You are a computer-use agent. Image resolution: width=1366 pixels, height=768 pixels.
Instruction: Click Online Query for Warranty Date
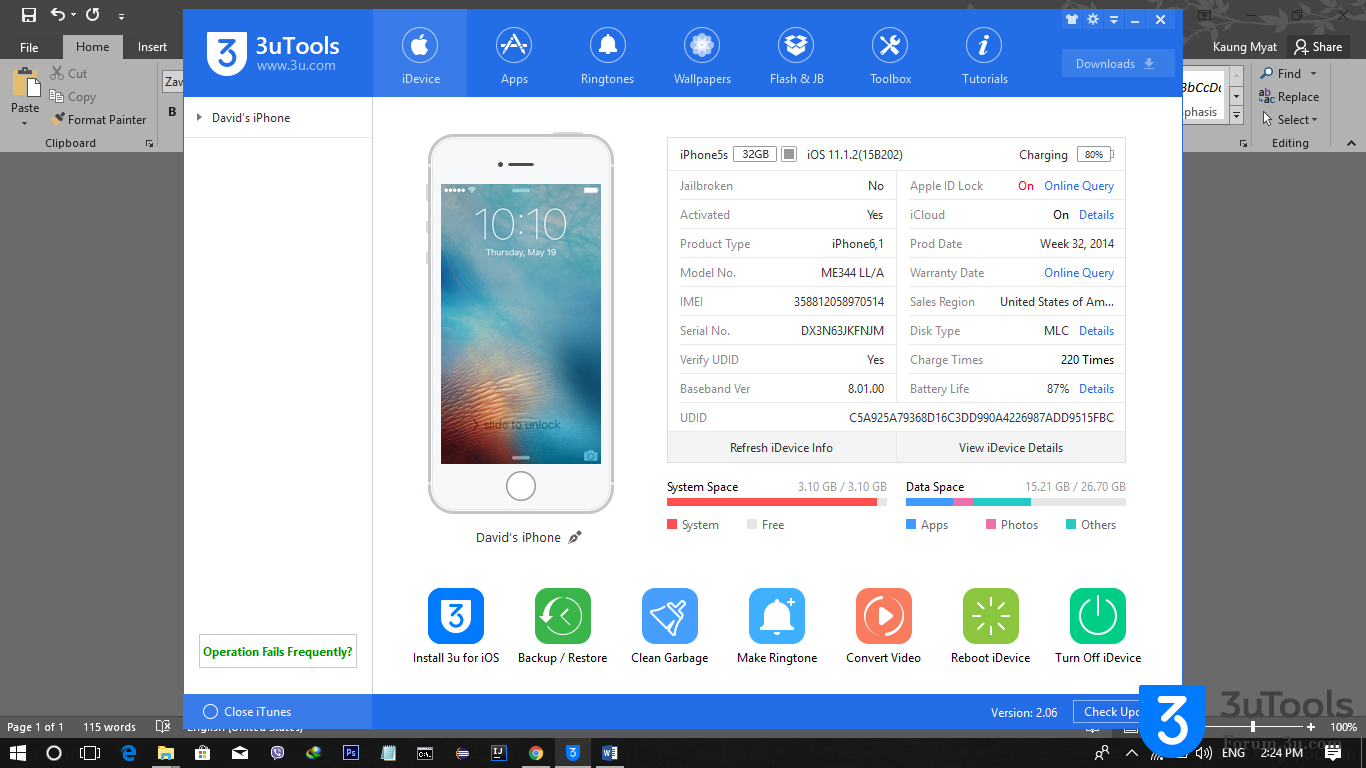(1079, 273)
